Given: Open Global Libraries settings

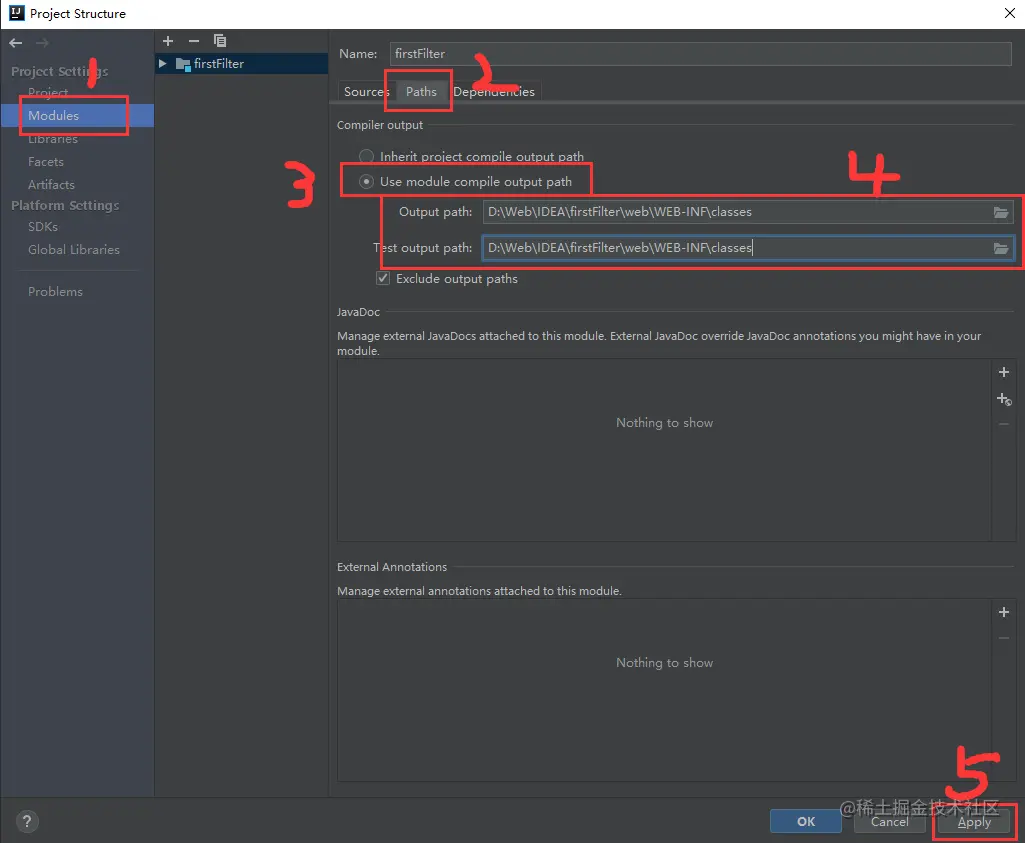Looking at the screenshot, I should click(x=74, y=250).
